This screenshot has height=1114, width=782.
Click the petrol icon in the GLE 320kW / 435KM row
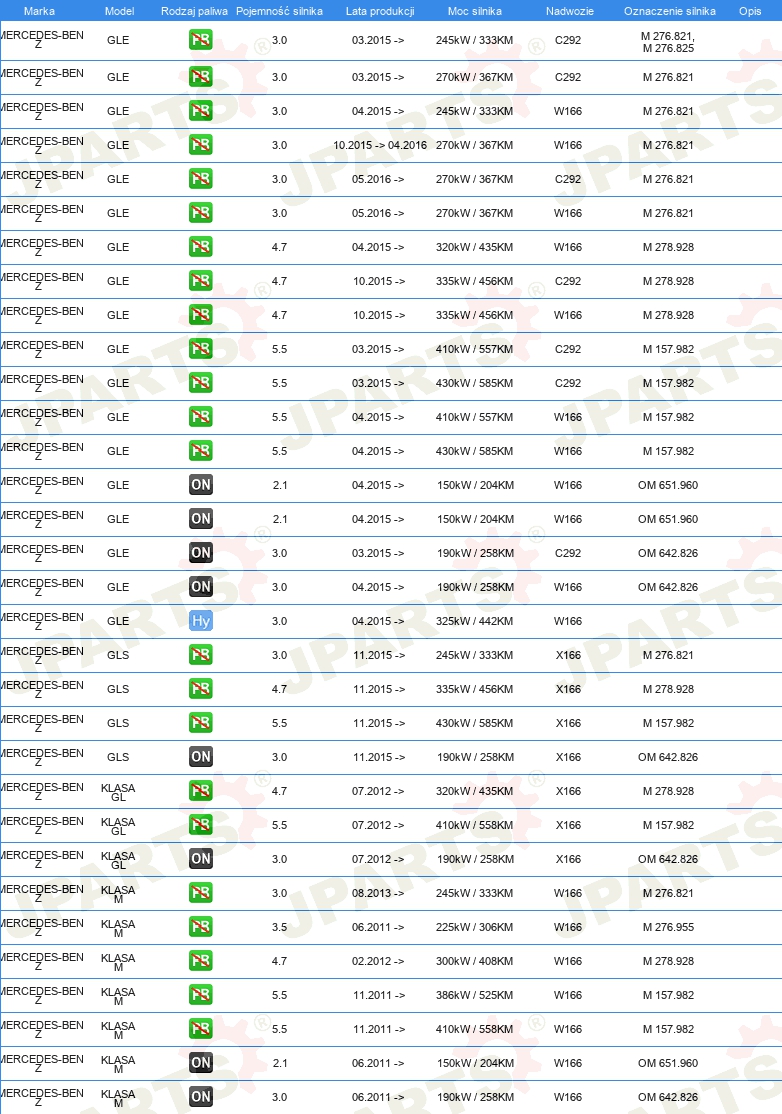pyautogui.click(x=201, y=247)
